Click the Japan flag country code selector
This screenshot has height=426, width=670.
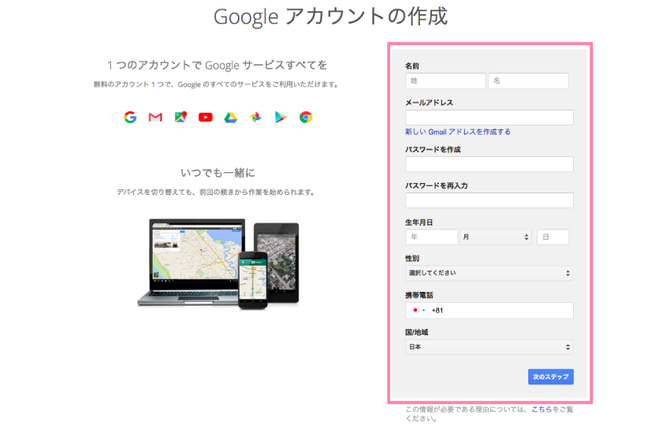pyautogui.click(x=418, y=311)
